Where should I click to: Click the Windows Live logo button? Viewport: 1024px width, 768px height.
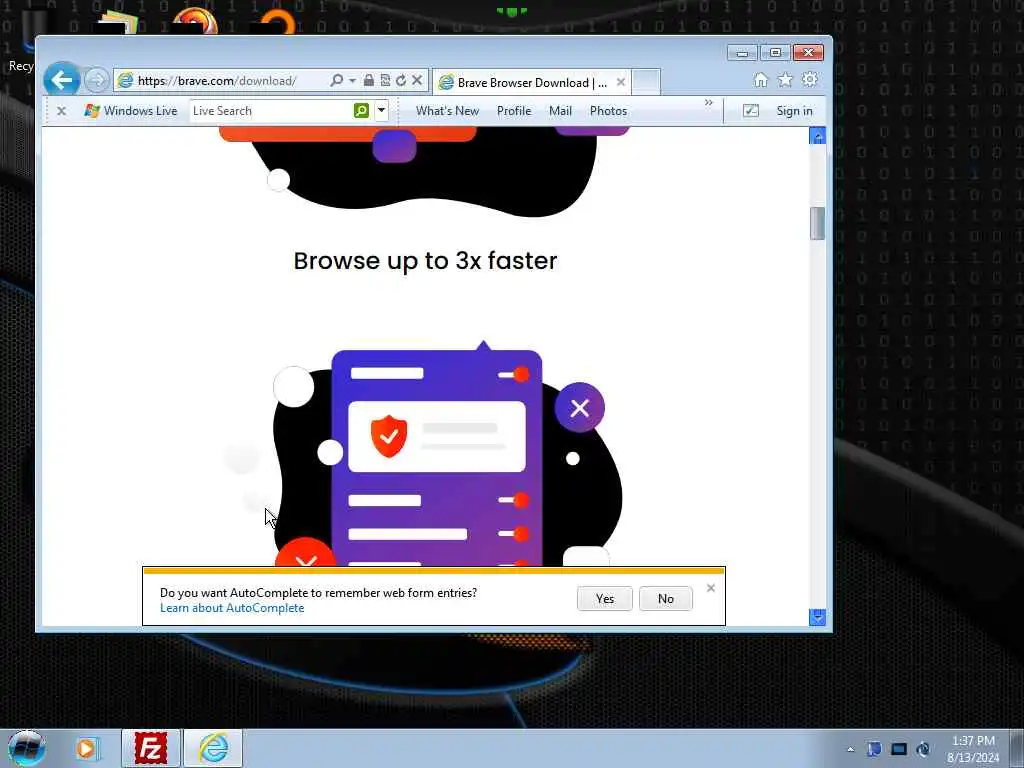(131, 111)
